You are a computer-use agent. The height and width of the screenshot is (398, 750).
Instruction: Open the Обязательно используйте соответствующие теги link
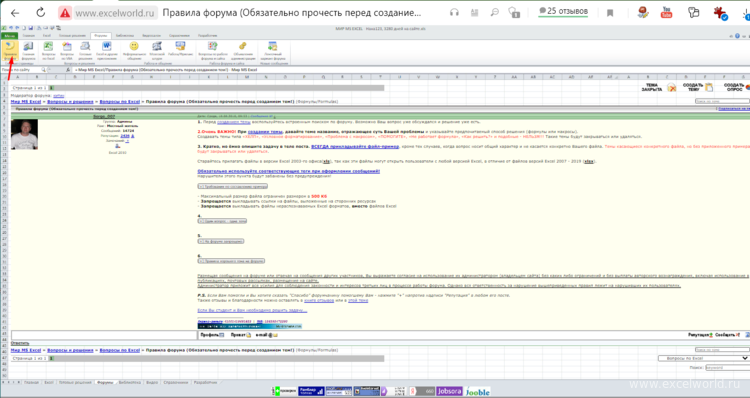[288, 171]
